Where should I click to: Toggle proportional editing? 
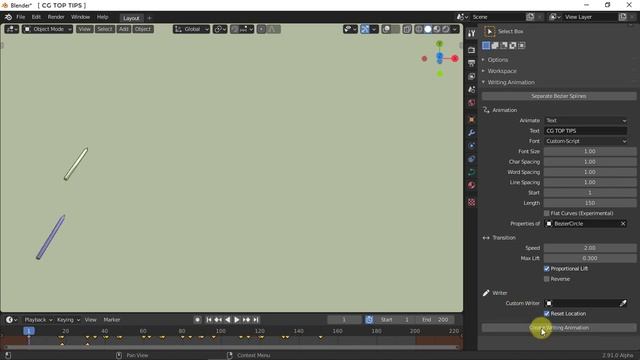pos(262,29)
